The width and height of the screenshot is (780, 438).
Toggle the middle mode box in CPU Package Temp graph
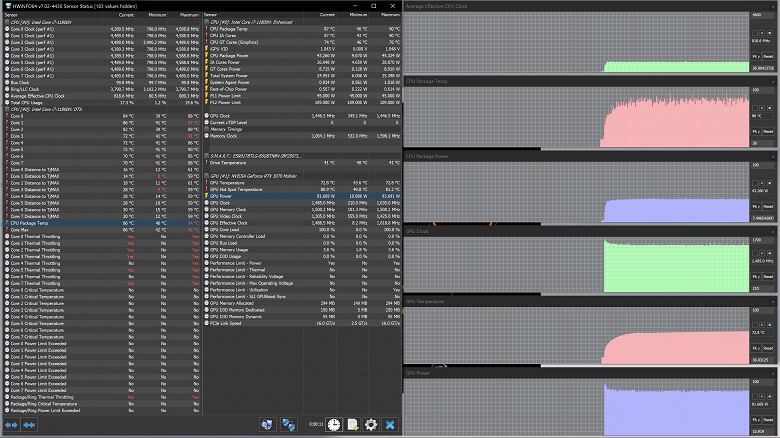(762, 108)
